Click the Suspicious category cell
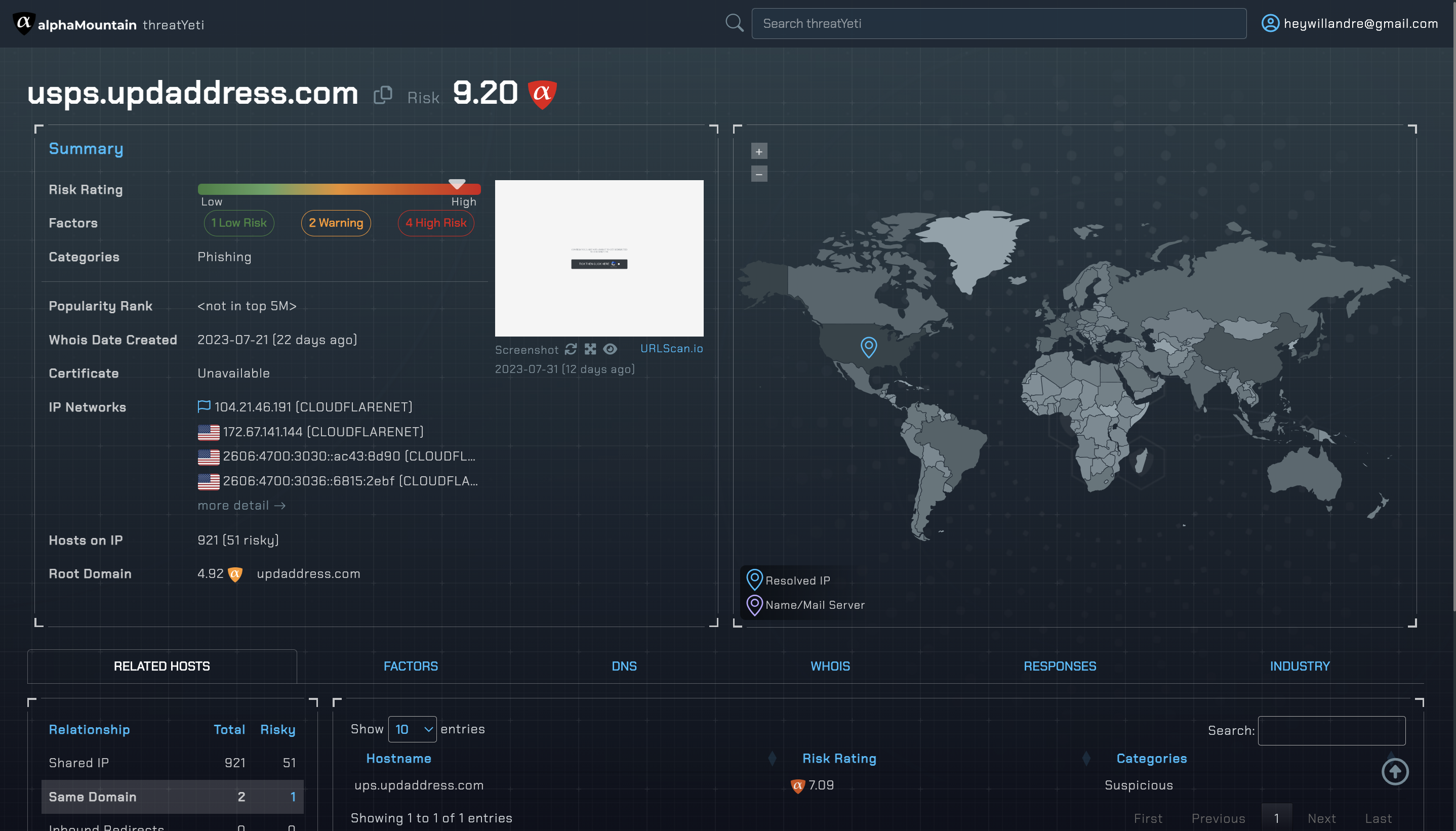The height and width of the screenshot is (831, 1456). 1138,785
